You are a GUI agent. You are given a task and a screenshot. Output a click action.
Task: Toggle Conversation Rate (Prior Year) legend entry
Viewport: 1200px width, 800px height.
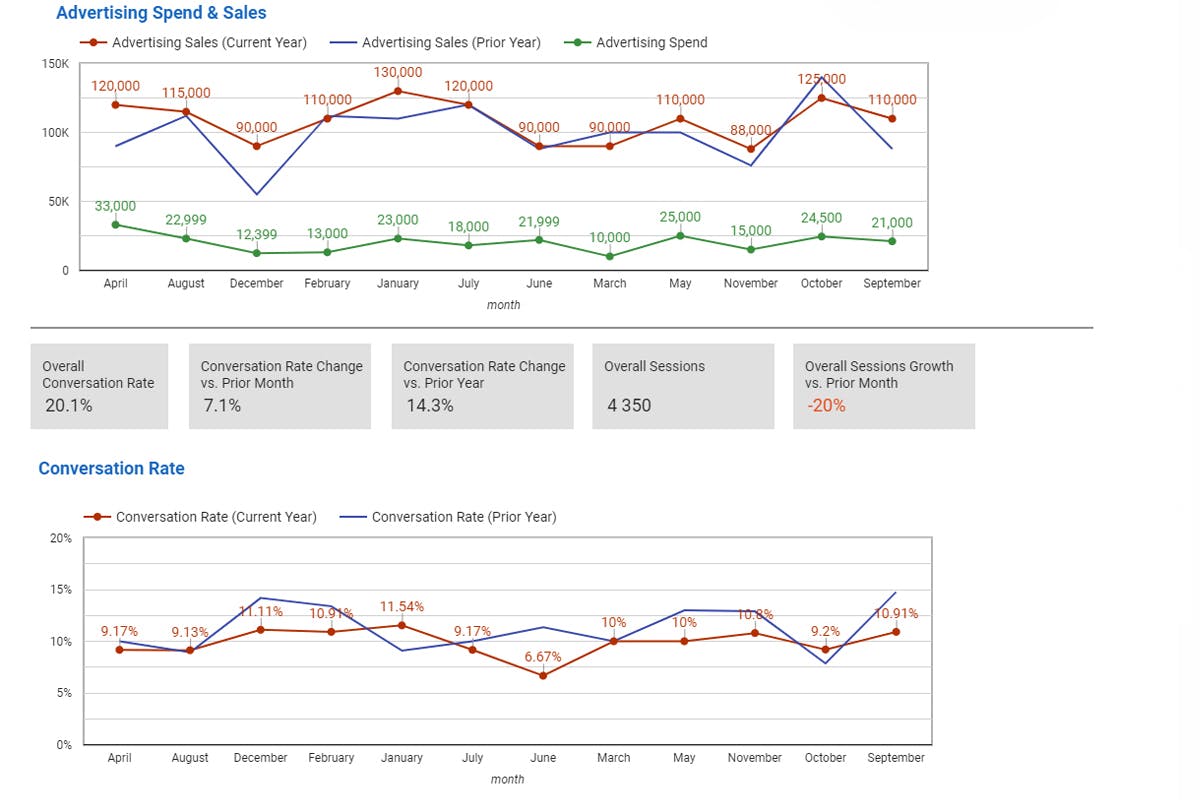point(448,517)
